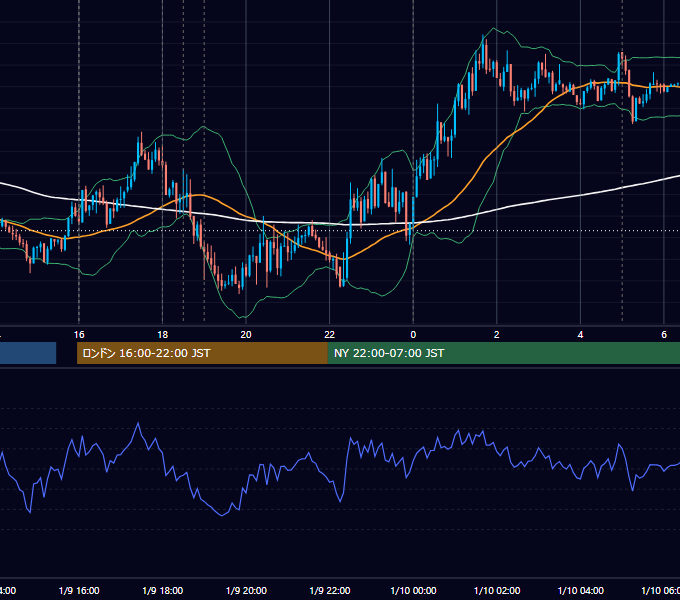Select the 6 hour label on price chart

click(664, 334)
